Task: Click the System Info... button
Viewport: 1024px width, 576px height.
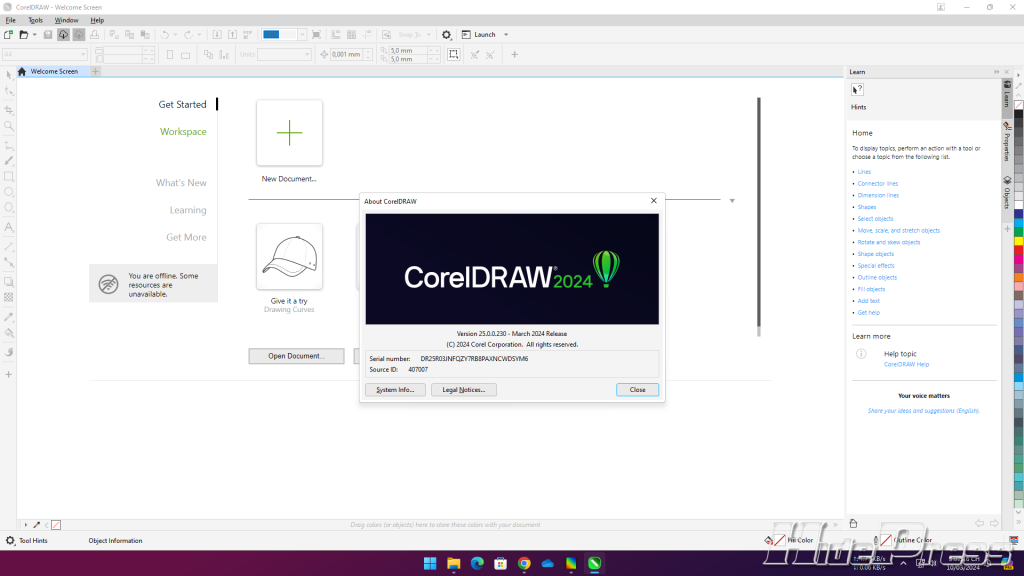Action: [395, 390]
